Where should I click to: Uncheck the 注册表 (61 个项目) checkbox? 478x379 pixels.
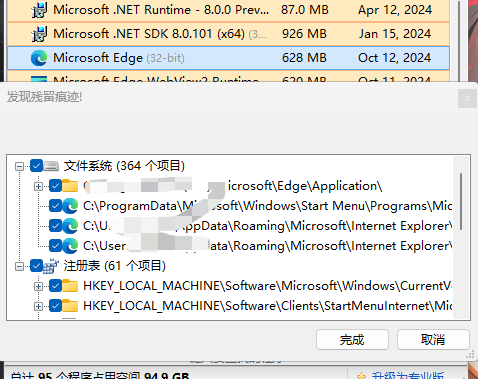36,266
